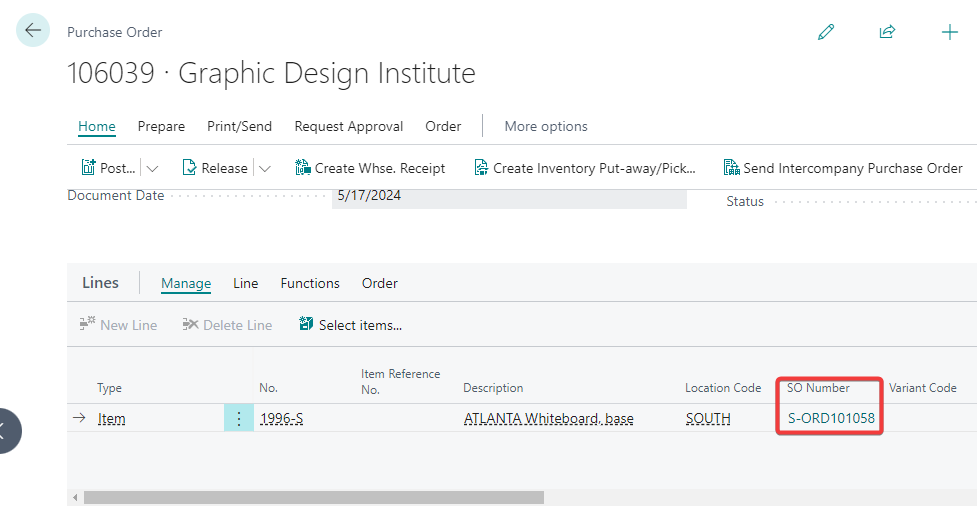Click Send Intercompany Purchase Order
The width and height of the screenshot is (977, 525).
pos(843,168)
